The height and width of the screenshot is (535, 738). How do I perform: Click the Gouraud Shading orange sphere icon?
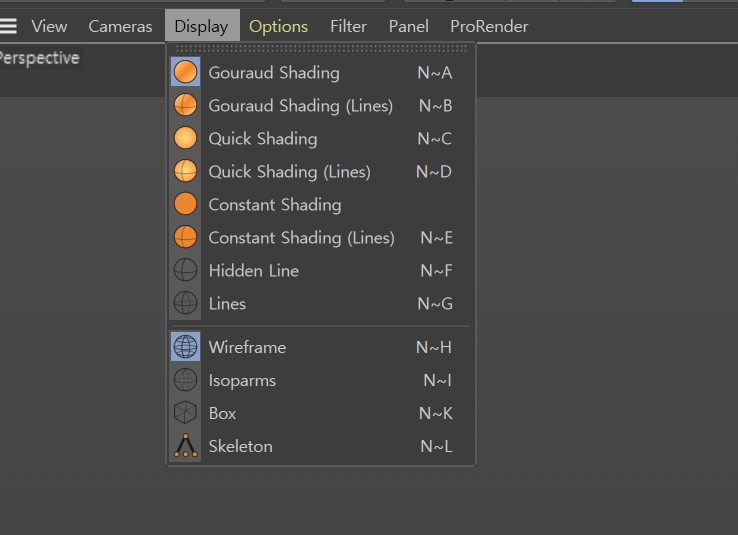pos(185,72)
